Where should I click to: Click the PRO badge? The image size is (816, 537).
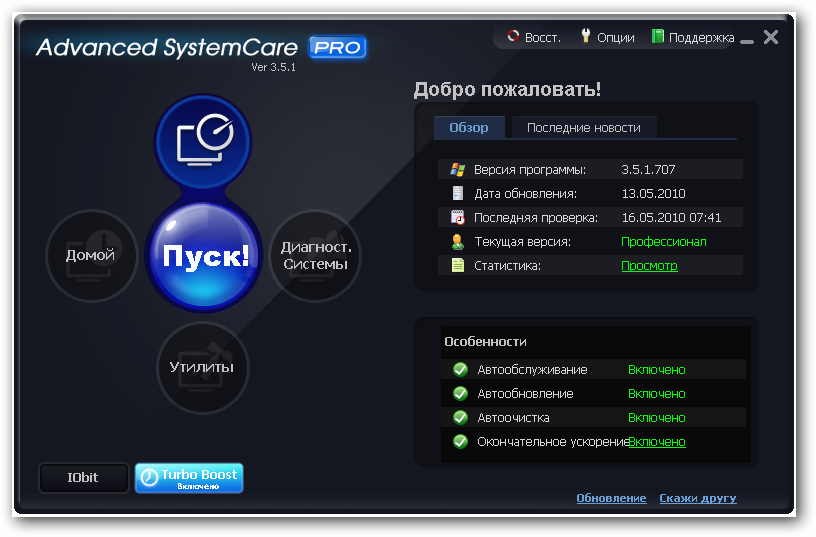(x=337, y=47)
